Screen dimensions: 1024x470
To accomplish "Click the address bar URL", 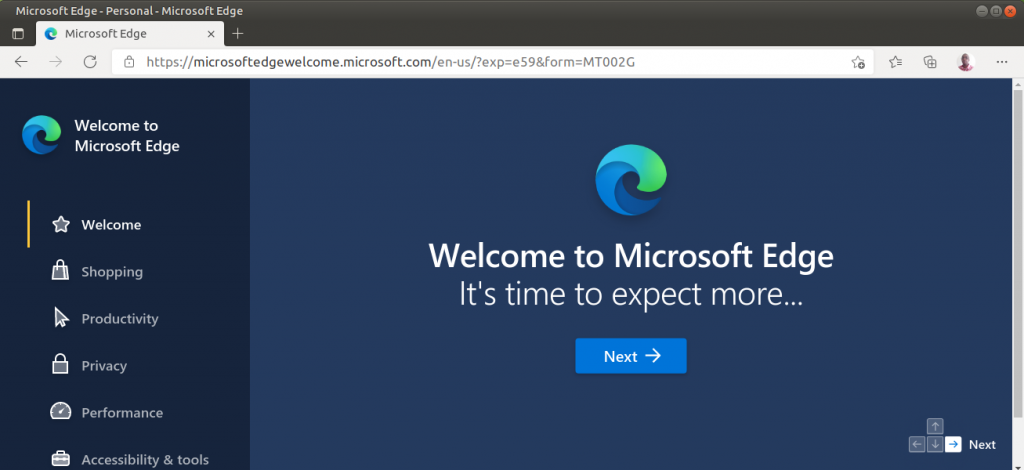I will (x=391, y=62).
